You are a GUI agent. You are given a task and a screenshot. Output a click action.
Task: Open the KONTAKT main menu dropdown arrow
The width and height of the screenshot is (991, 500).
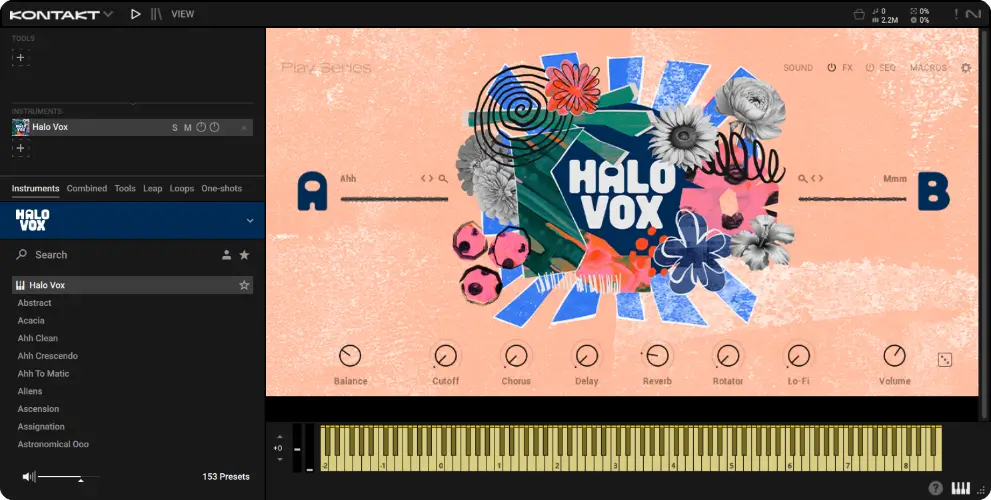[108, 14]
